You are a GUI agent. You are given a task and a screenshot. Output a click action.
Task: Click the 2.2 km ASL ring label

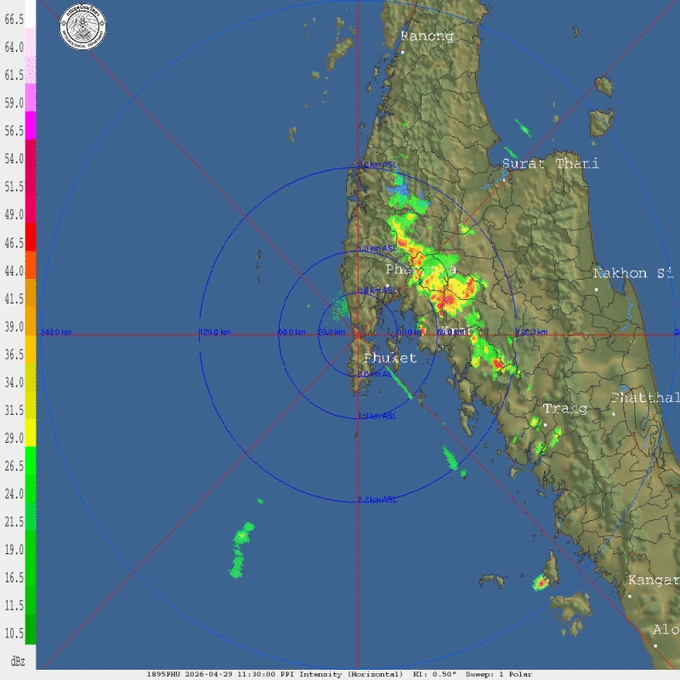[376, 499]
